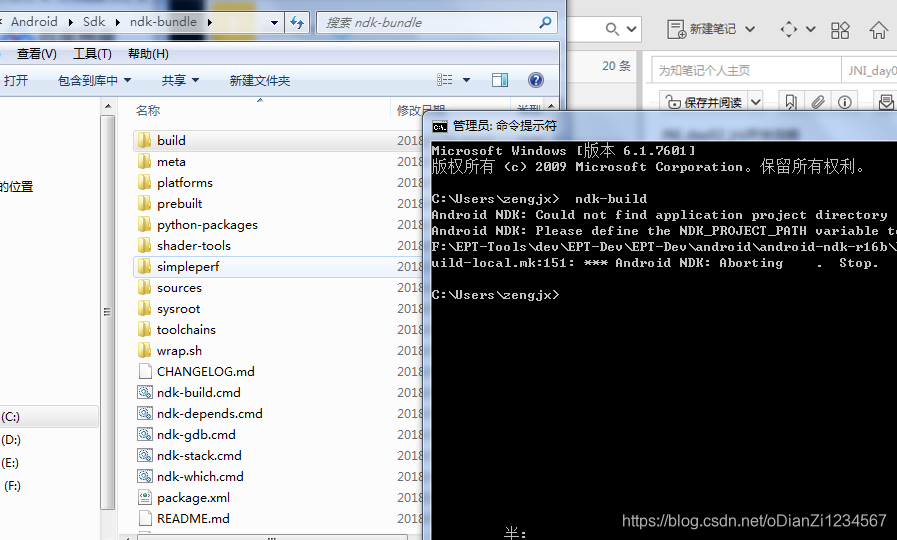897x540 pixels.
Task: Click the command prompt window icon
Action: [439, 126]
